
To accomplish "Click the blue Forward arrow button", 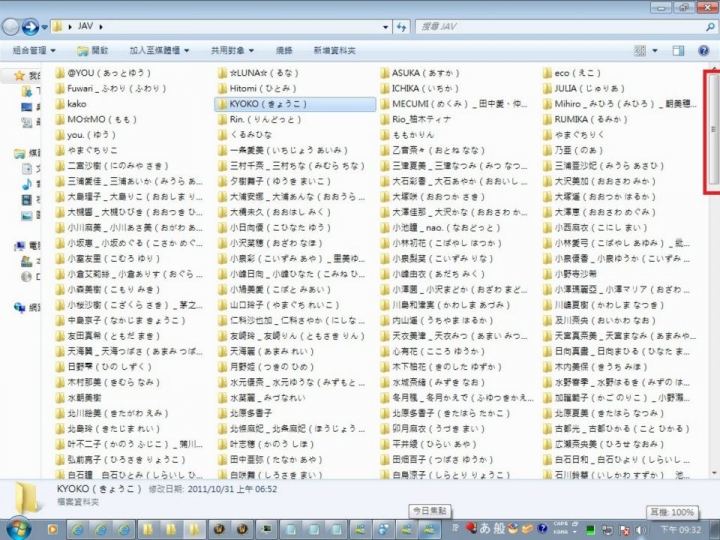I will click(30, 27).
